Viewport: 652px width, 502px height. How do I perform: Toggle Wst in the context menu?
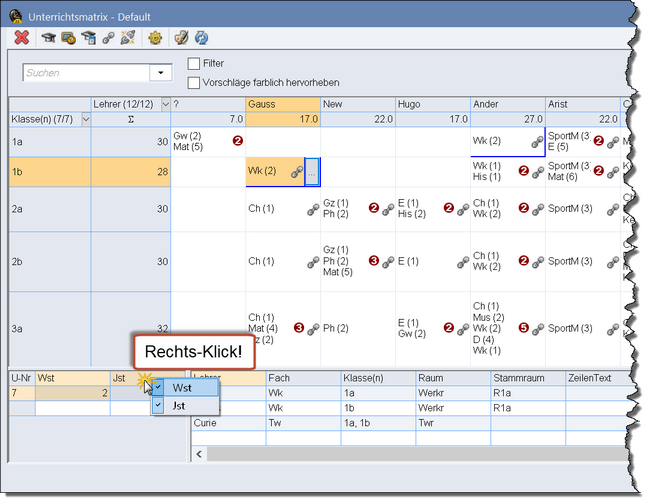(185, 388)
